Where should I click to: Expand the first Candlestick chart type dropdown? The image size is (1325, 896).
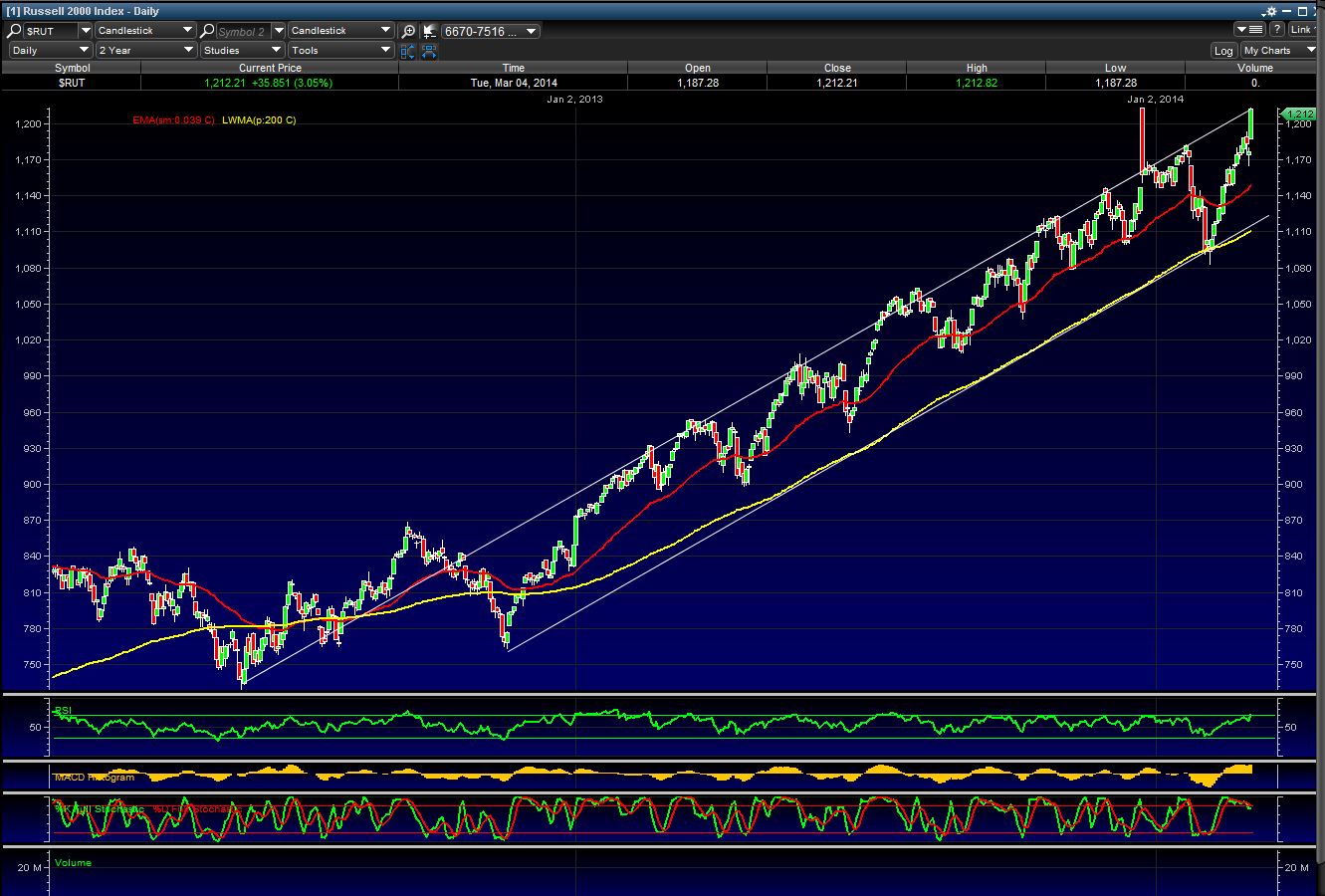(145, 31)
